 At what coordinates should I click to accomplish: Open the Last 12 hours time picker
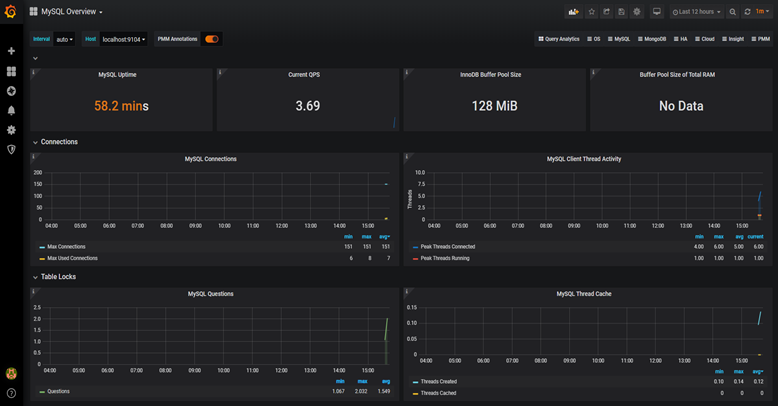point(697,12)
